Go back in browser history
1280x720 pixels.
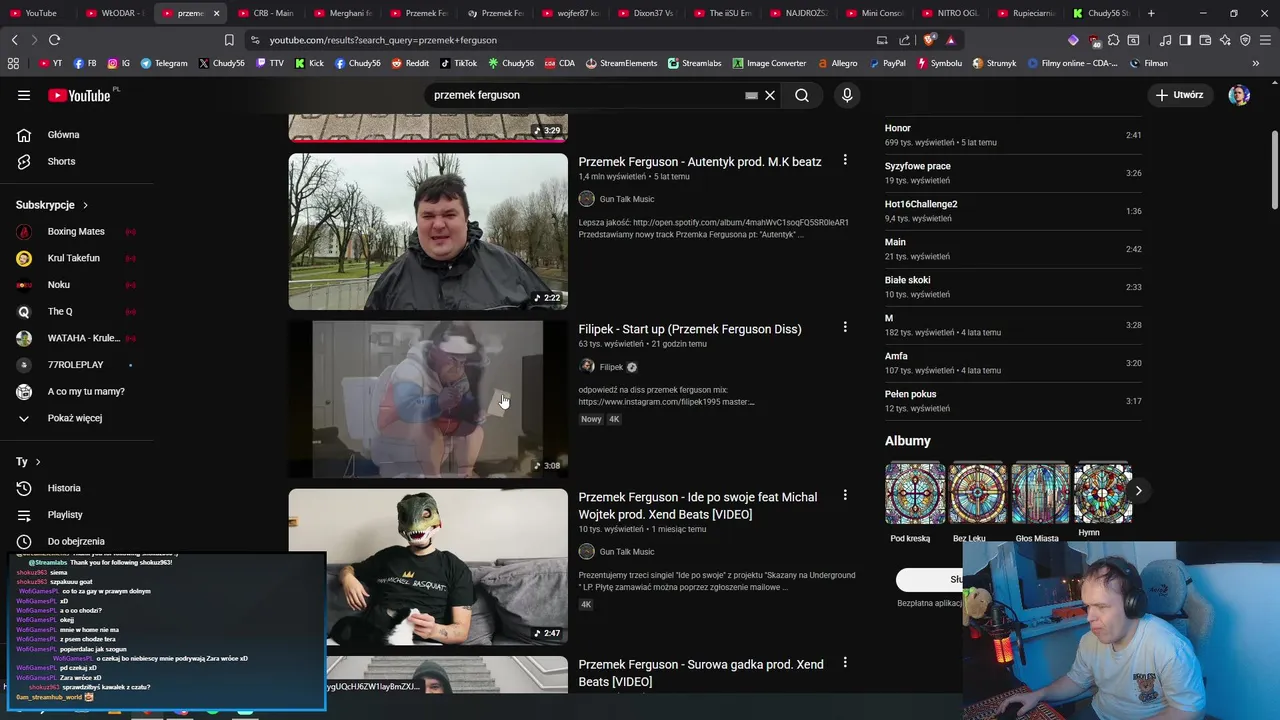[x=14, y=40]
